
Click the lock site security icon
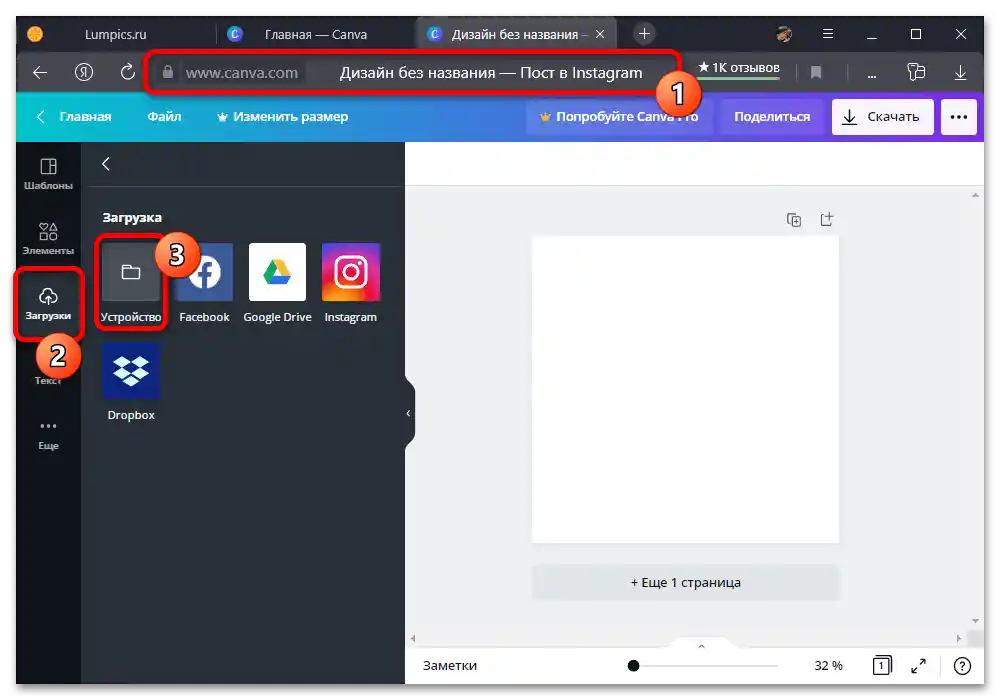(x=168, y=72)
